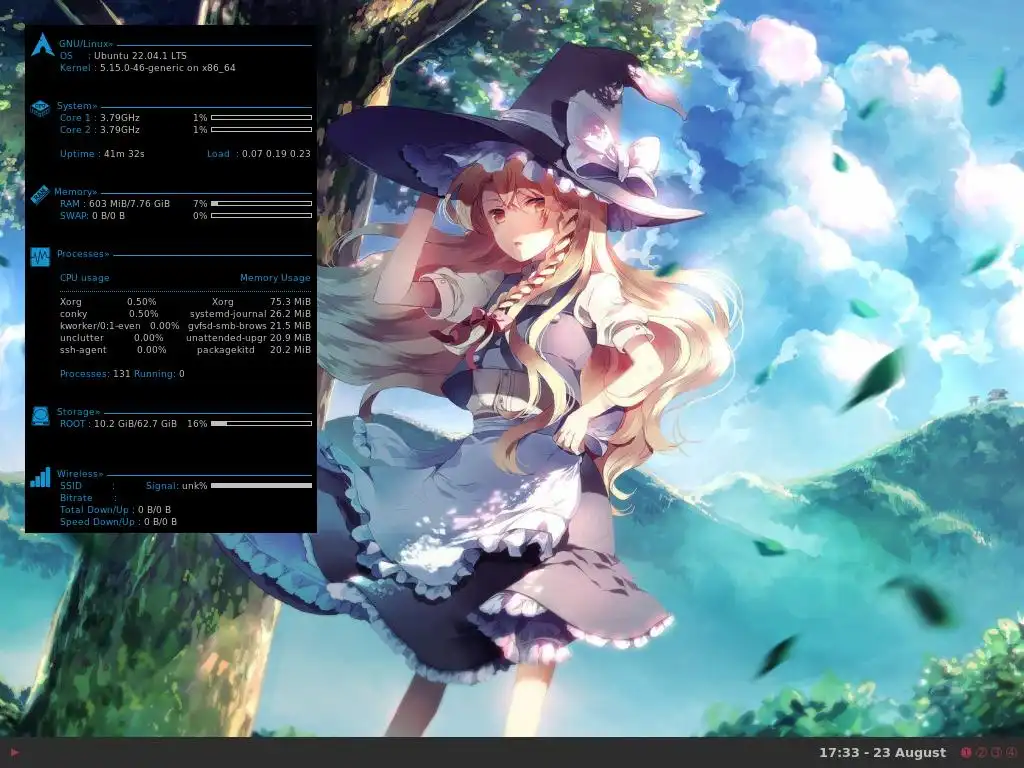Click the Processes» section header
1024x768 pixels.
tap(83, 254)
